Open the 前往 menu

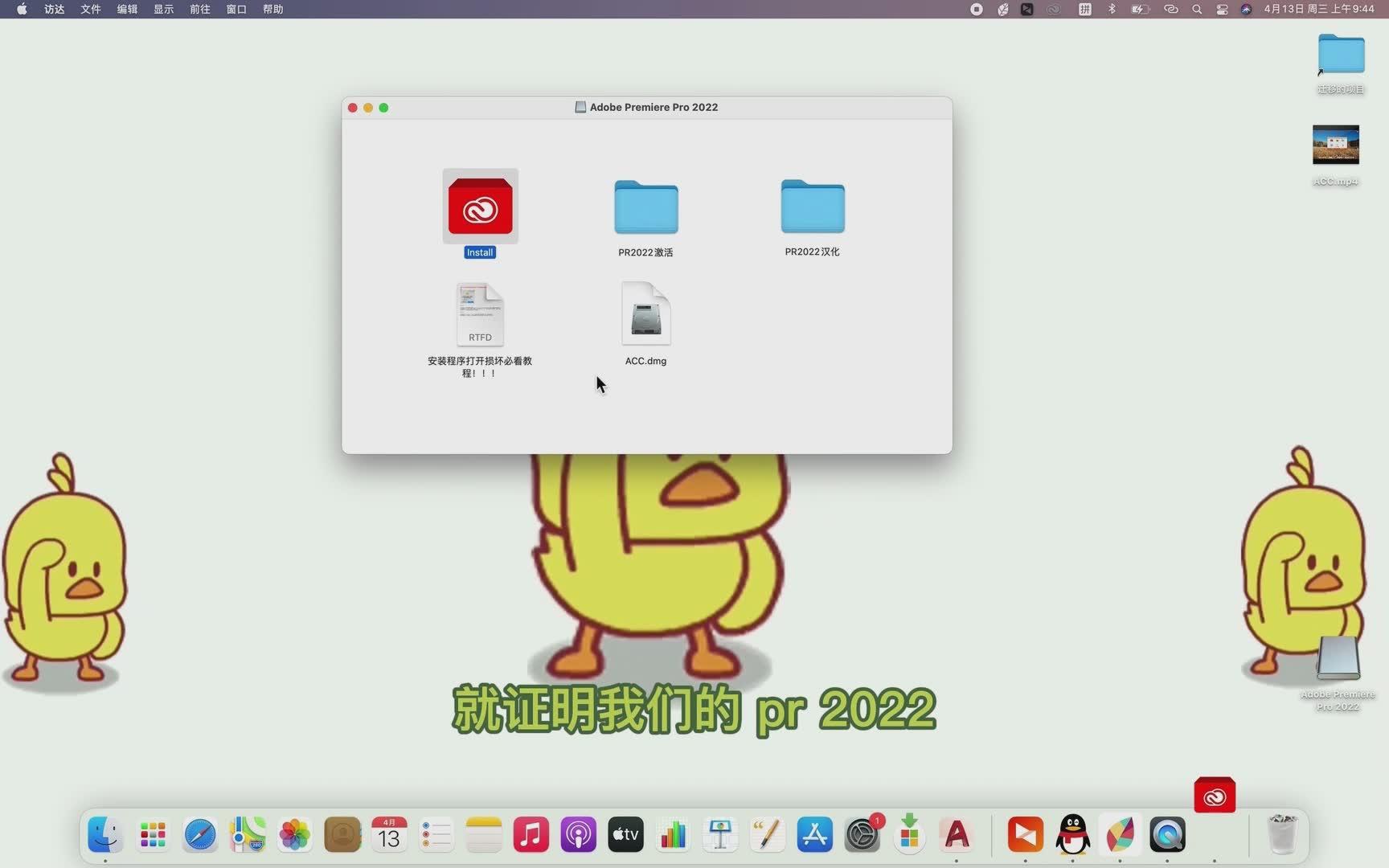[200, 9]
